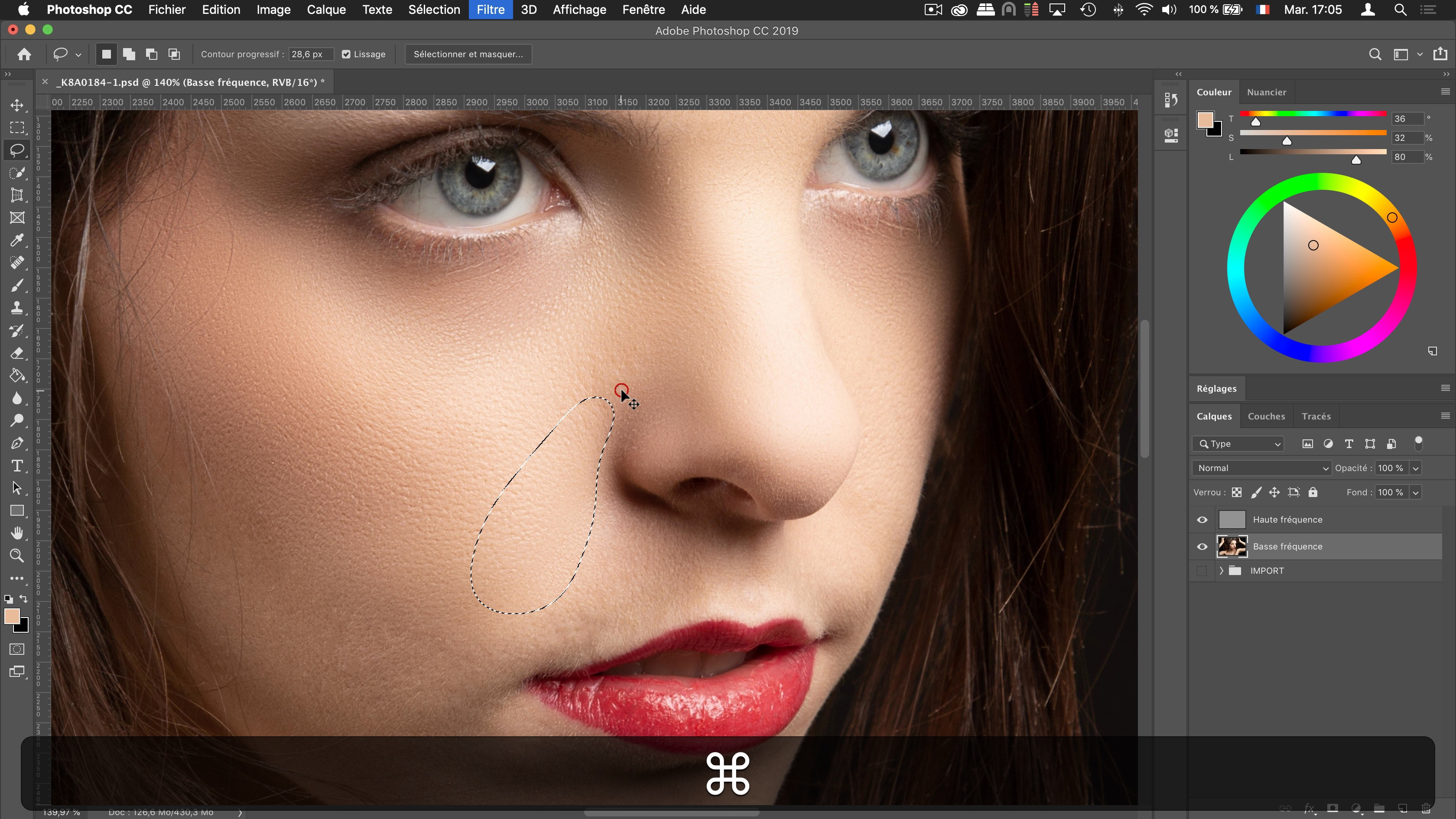Open the blending mode dropdown Normal
Viewport: 1456px width, 819px height.
click(1261, 468)
